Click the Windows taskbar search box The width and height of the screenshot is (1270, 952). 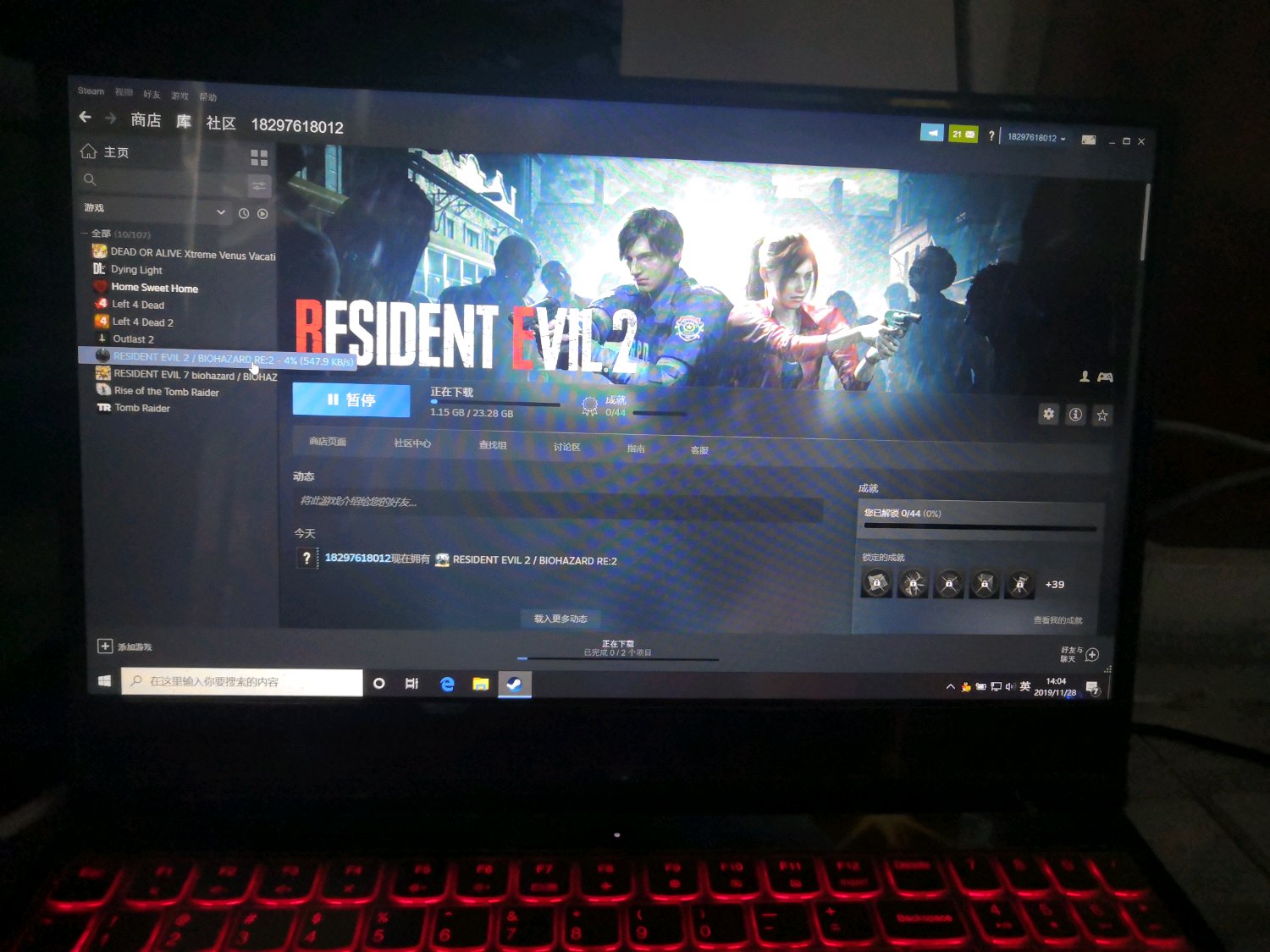pos(242,682)
